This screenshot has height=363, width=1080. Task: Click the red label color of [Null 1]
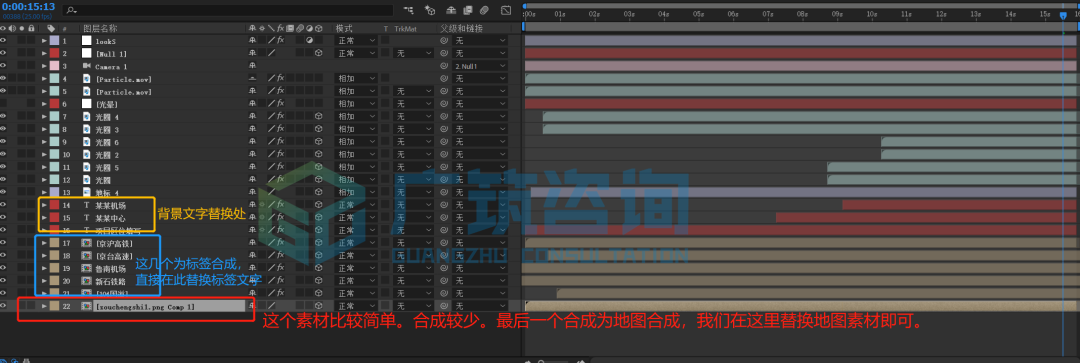tap(54, 53)
